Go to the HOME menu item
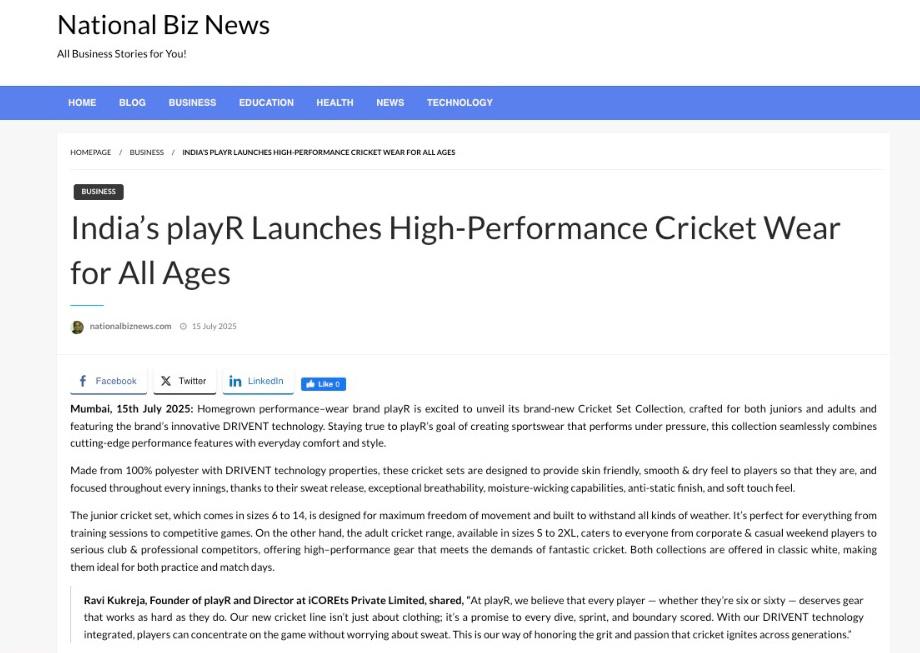This screenshot has width=920, height=653. pos(82,103)
